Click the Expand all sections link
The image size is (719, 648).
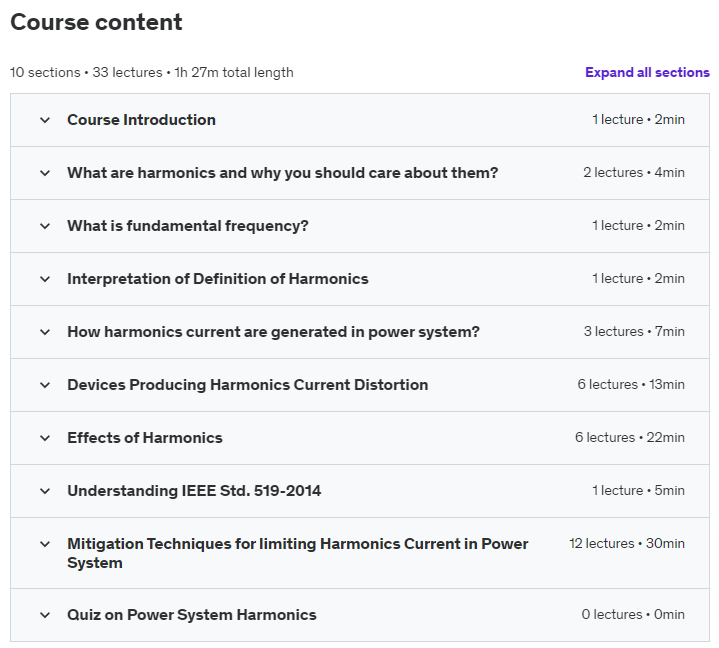click(x=647, y=72)
